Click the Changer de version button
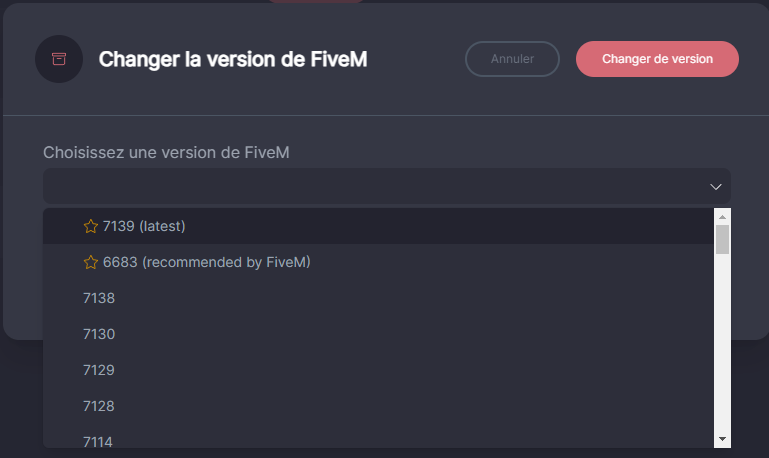This screenshot has width=769, height=458. tap(657, 59)
